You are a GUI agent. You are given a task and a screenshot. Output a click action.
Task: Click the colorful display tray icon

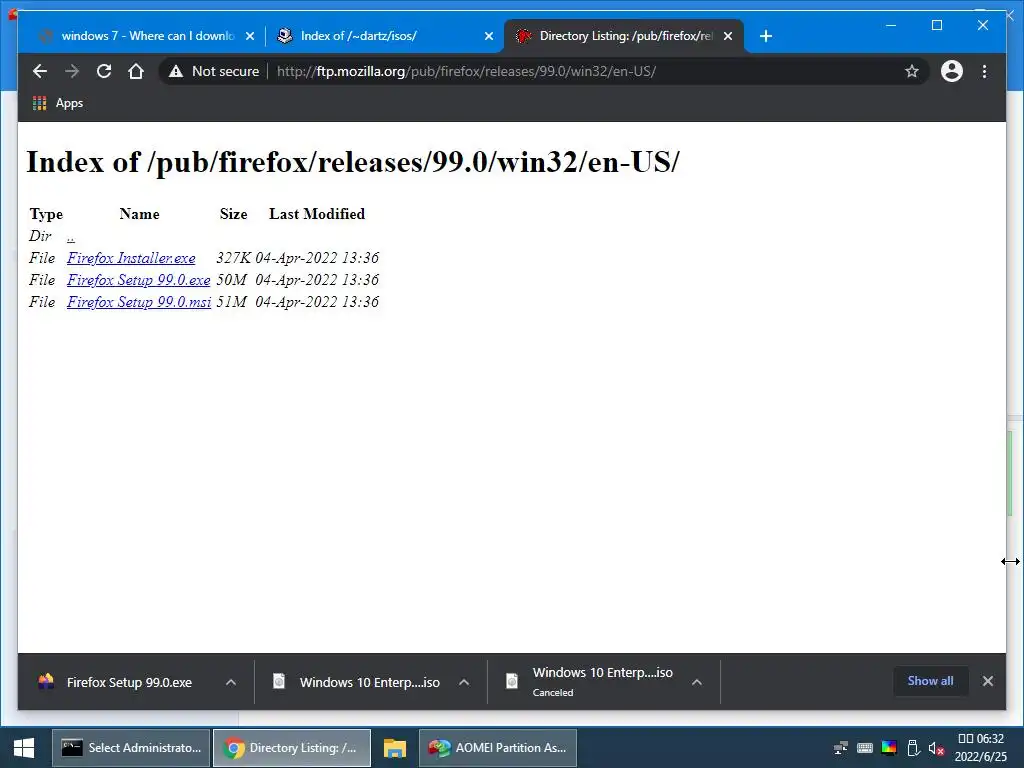889,748
